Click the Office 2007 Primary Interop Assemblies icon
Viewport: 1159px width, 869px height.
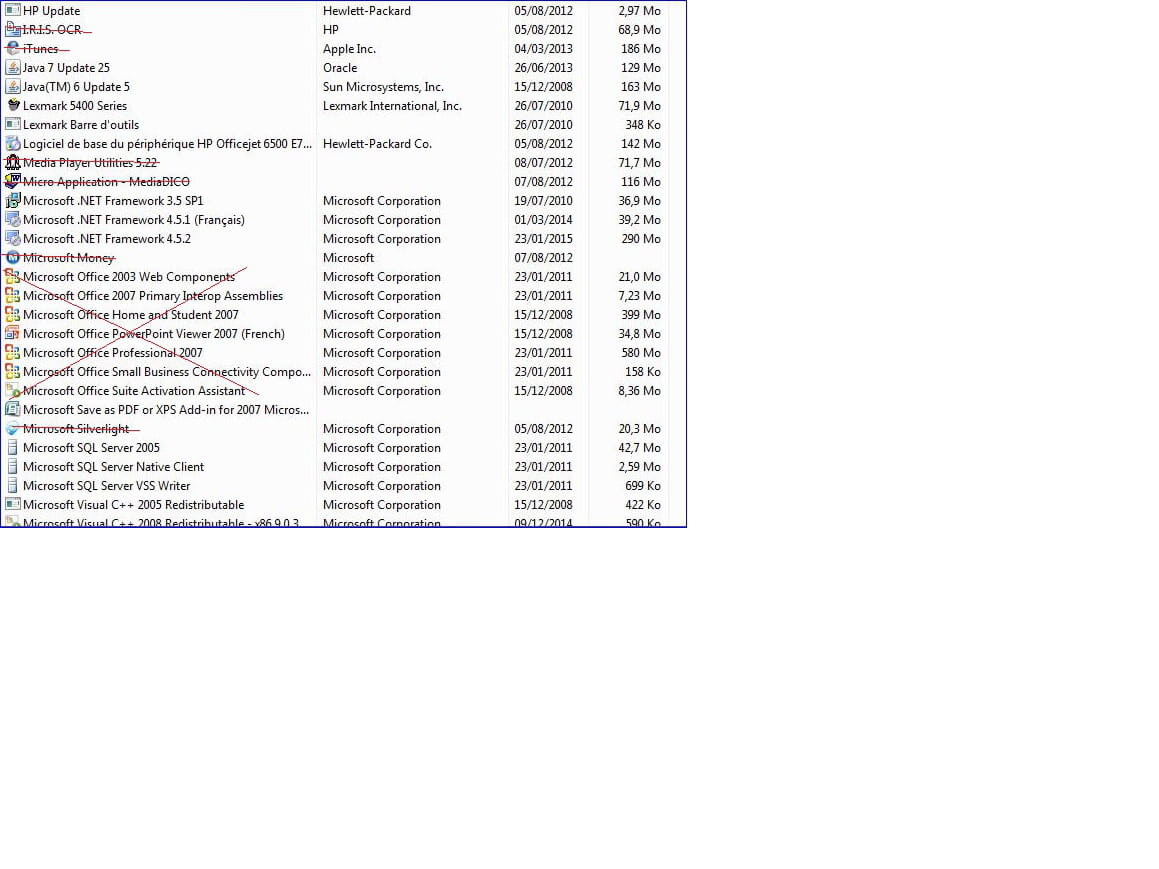click(13, 296)
